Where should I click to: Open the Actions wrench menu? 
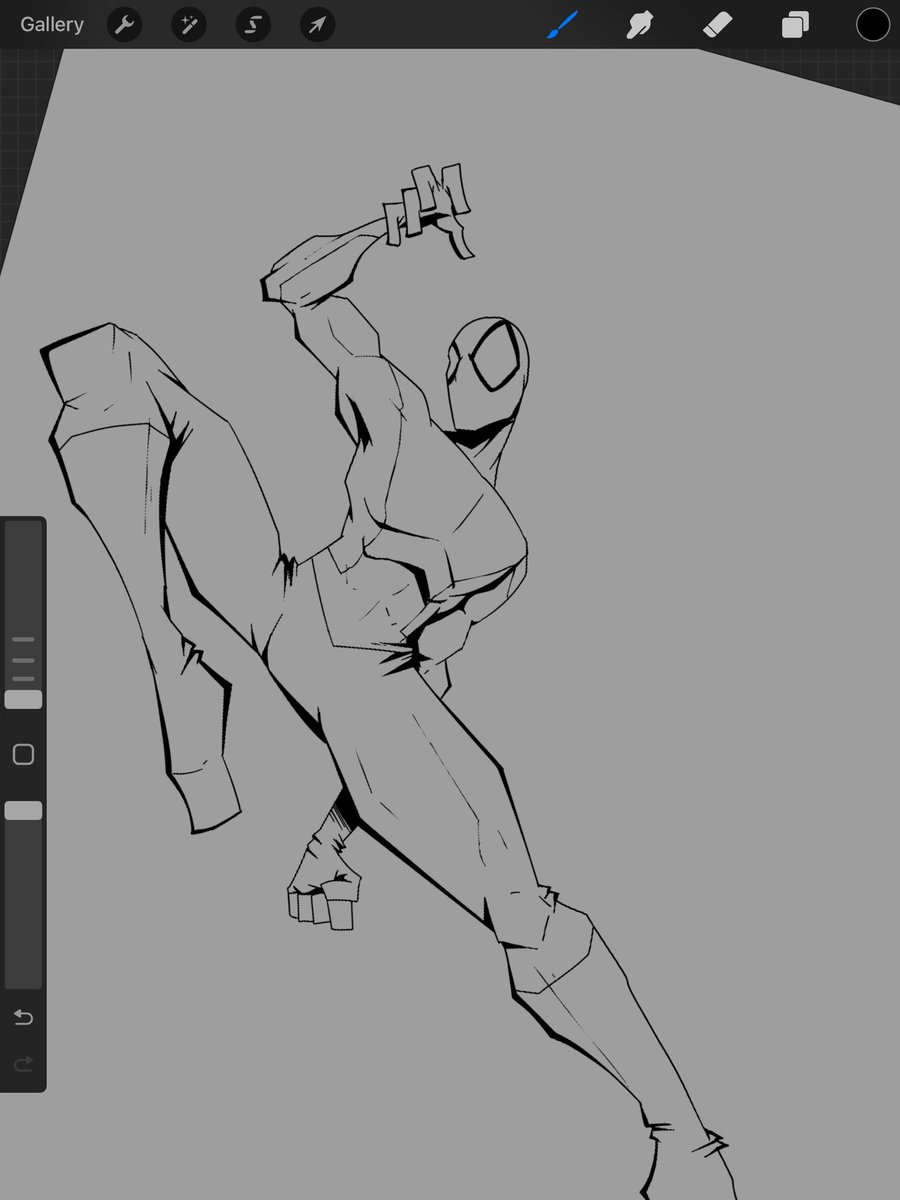pos(124,25)
